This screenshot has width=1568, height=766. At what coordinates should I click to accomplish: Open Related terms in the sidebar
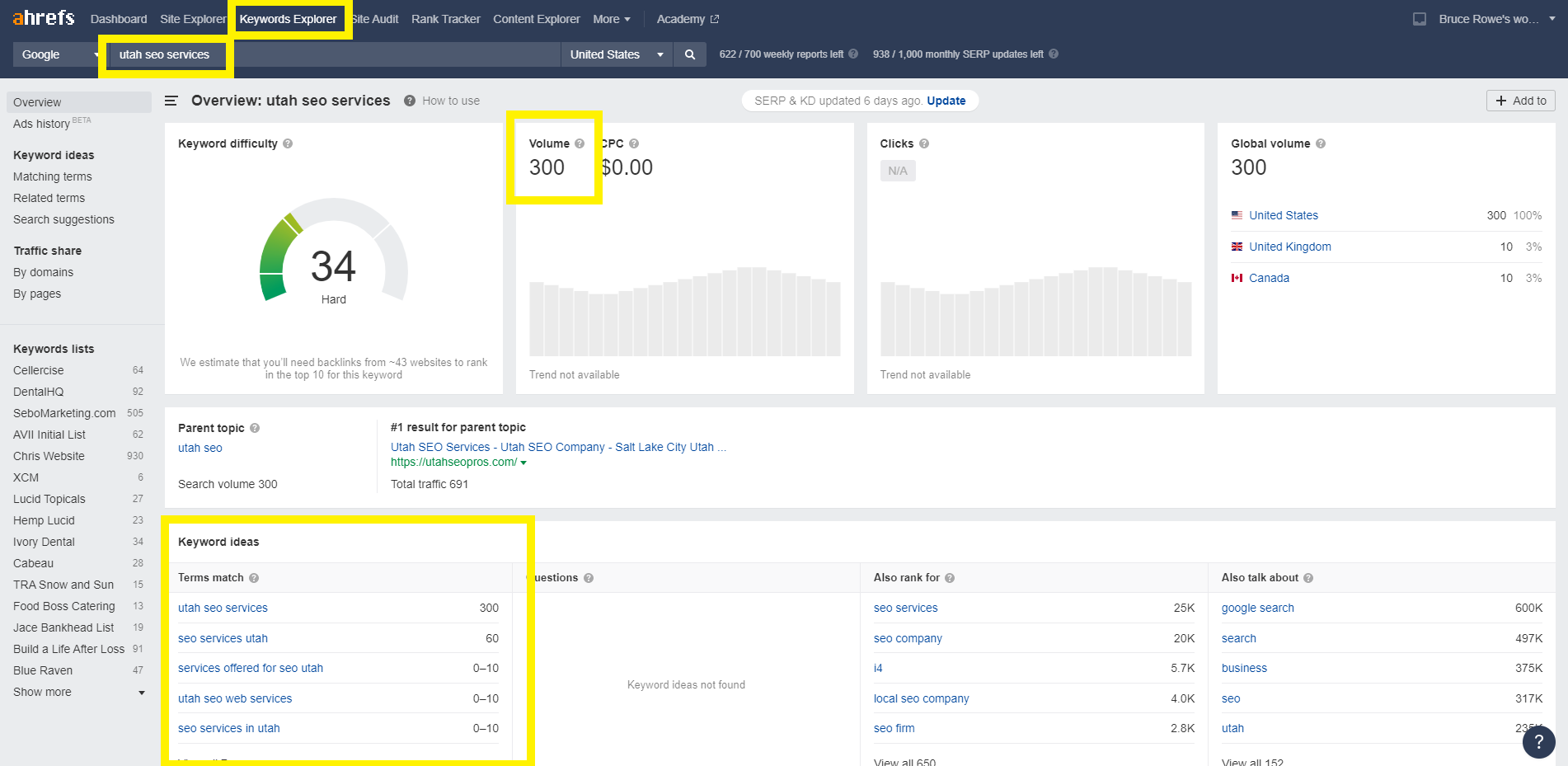tap(49, 198)
